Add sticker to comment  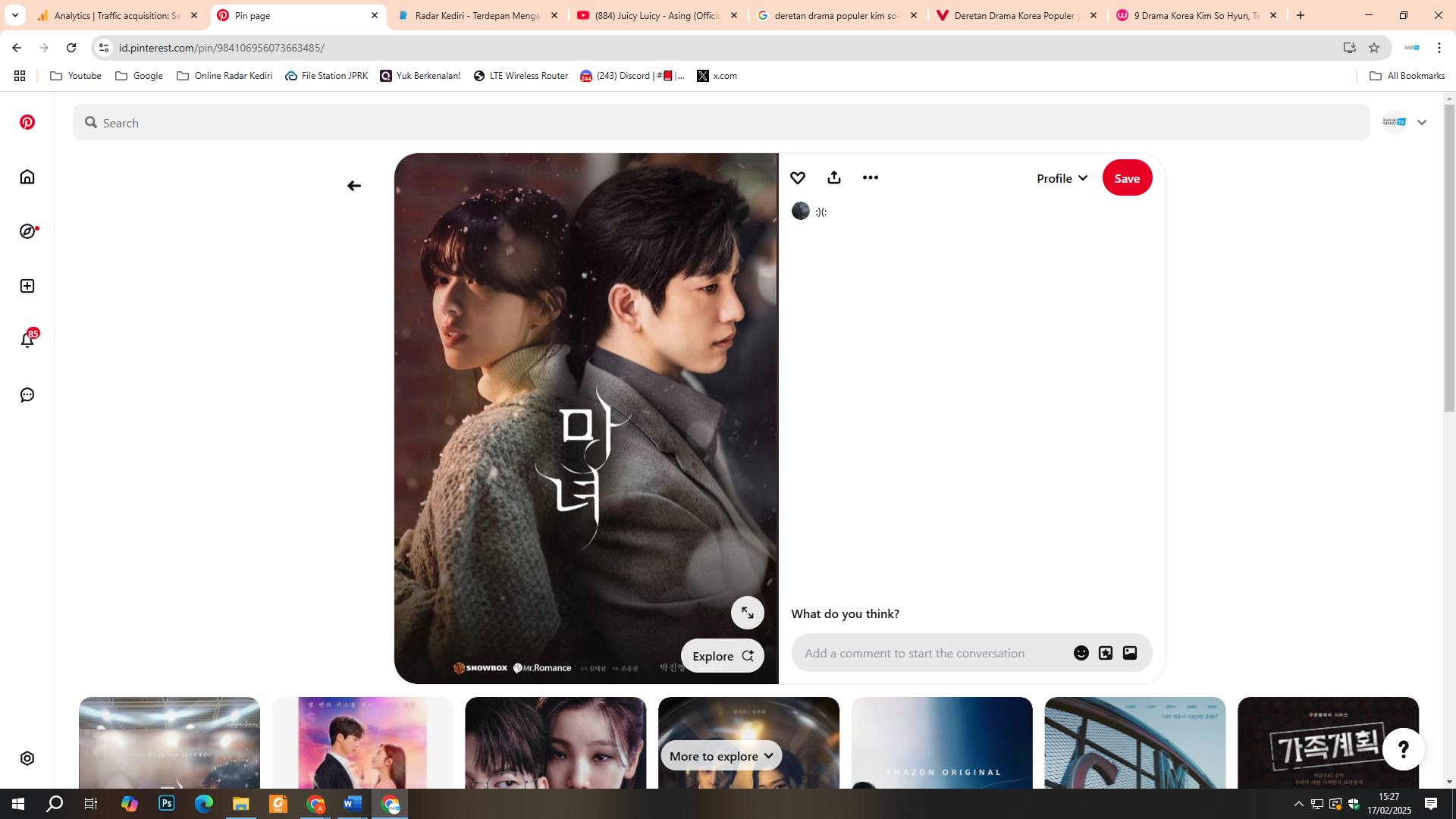point(1106,653)
